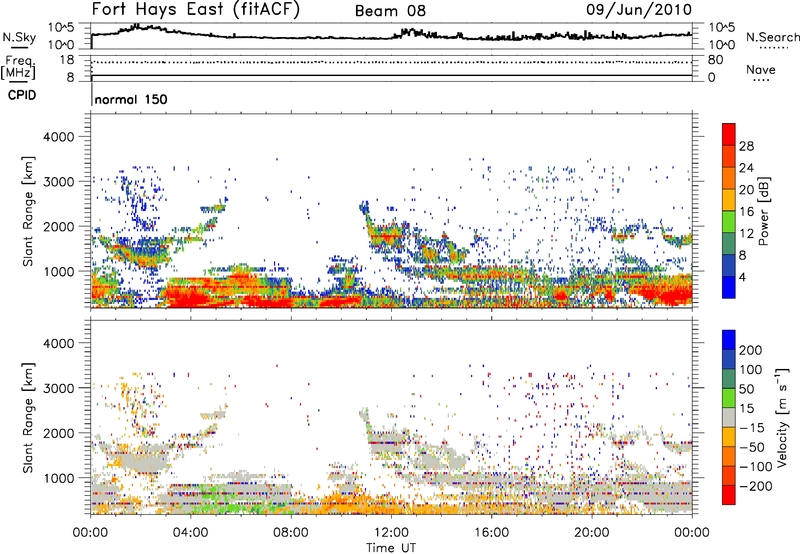
Task: Click the 'Freq. [MHz]' axis label
Action: click(19, 68)
